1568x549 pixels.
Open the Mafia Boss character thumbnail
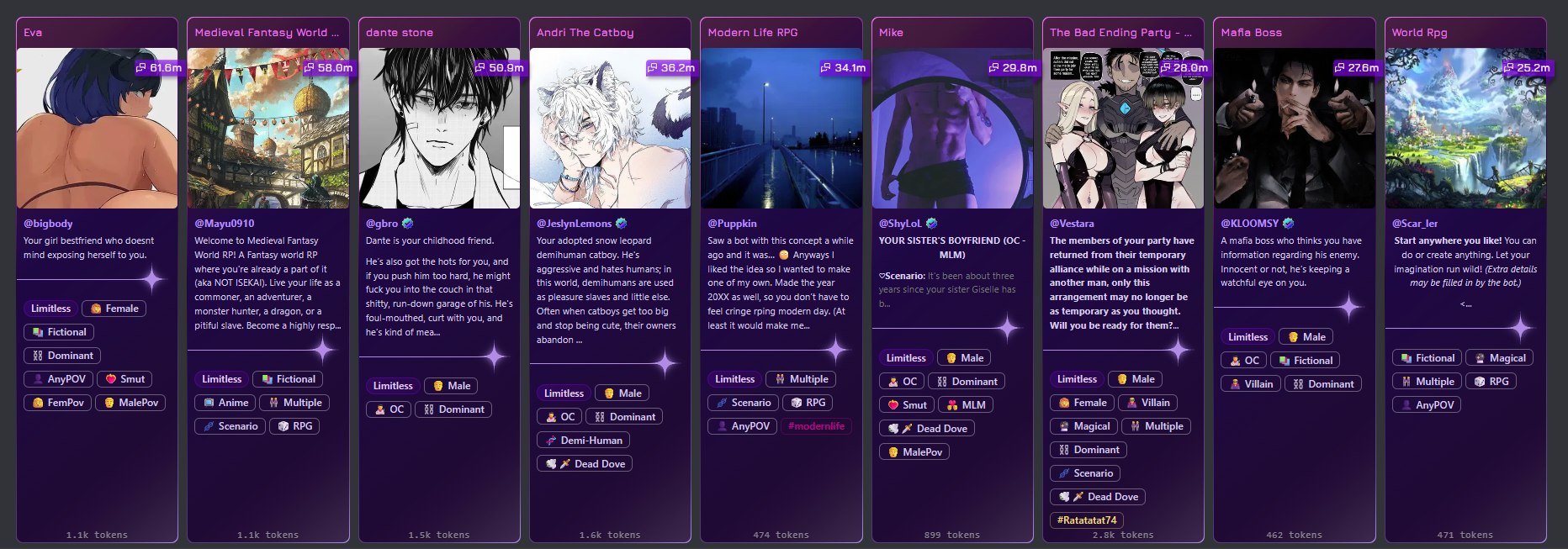[x=1294, y=128]
